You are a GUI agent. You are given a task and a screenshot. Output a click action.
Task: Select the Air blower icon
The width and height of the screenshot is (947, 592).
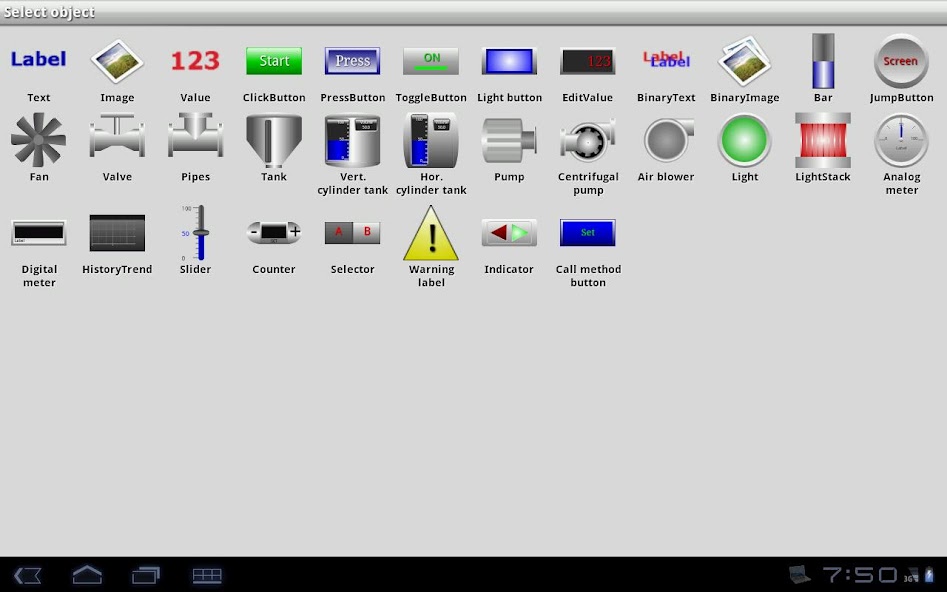(667, 140)
